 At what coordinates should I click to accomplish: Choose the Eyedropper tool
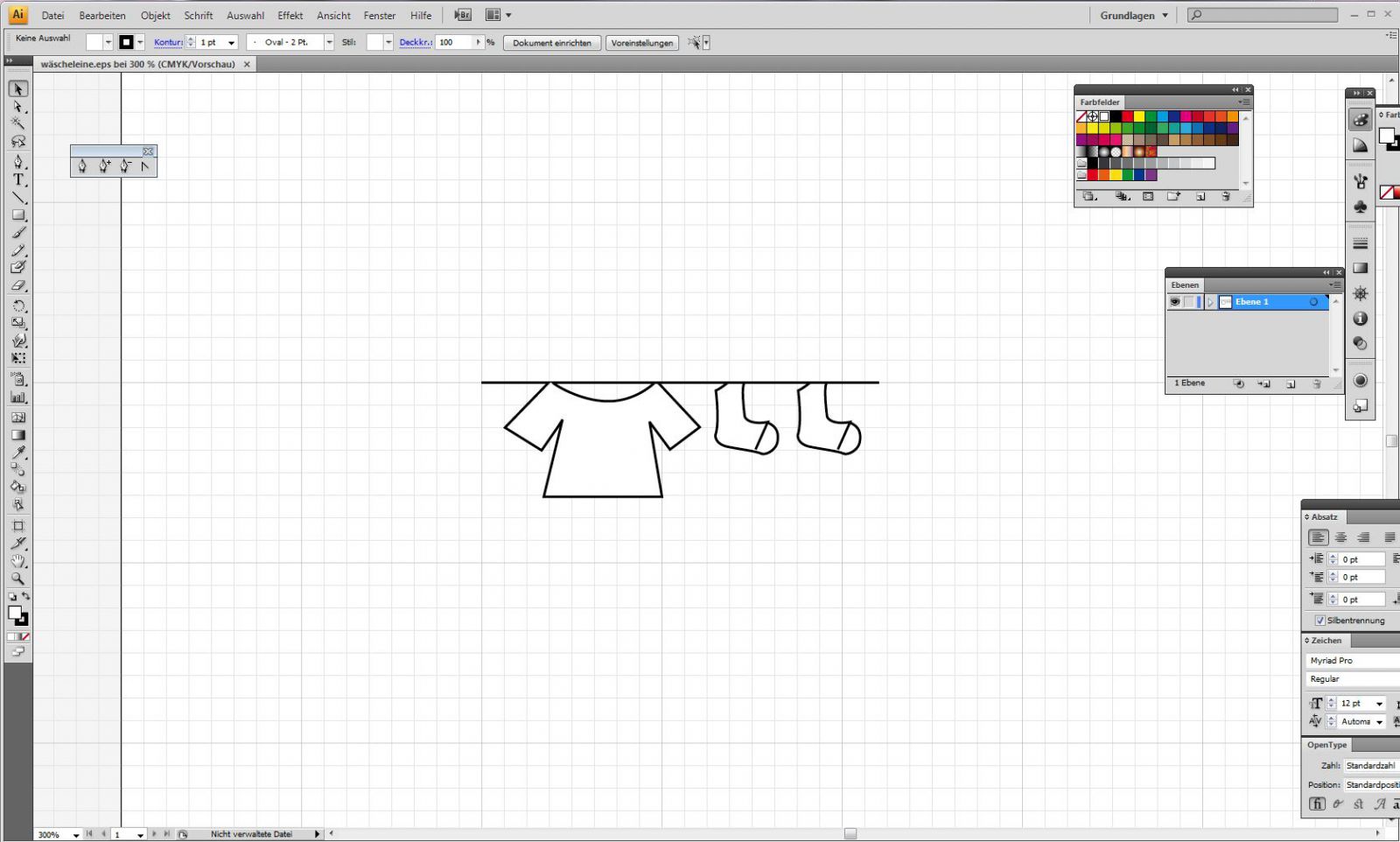[x=17, y=453]
